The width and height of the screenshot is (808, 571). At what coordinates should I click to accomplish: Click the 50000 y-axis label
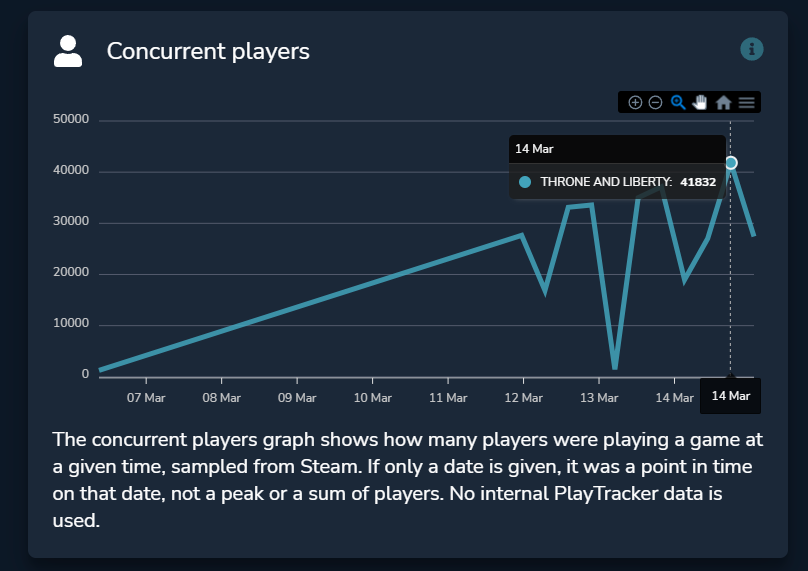pos(71,119)
